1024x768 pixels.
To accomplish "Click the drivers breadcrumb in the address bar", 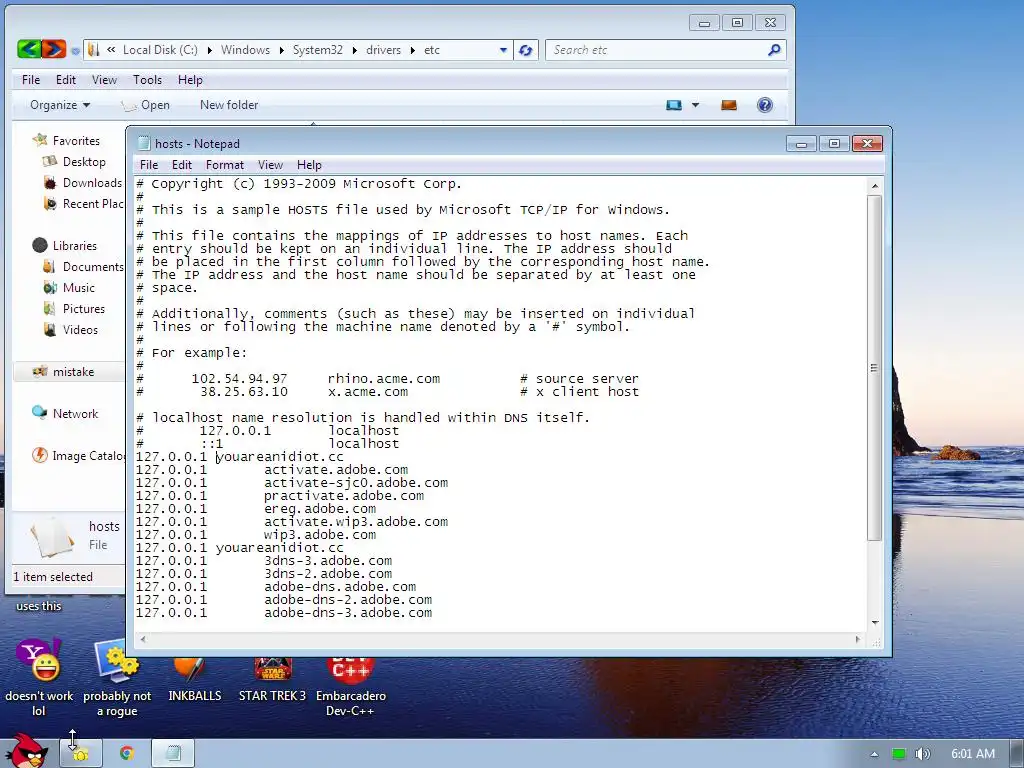I will [383, 50].
